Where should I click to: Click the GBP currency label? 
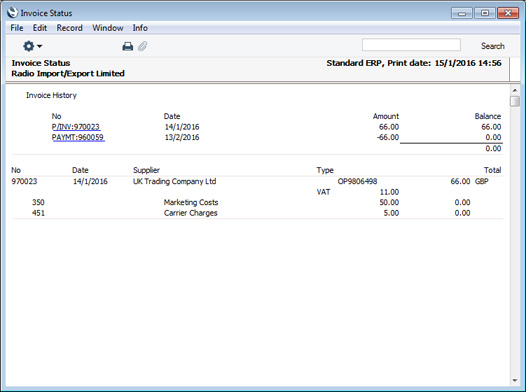(x=482, y=181)
